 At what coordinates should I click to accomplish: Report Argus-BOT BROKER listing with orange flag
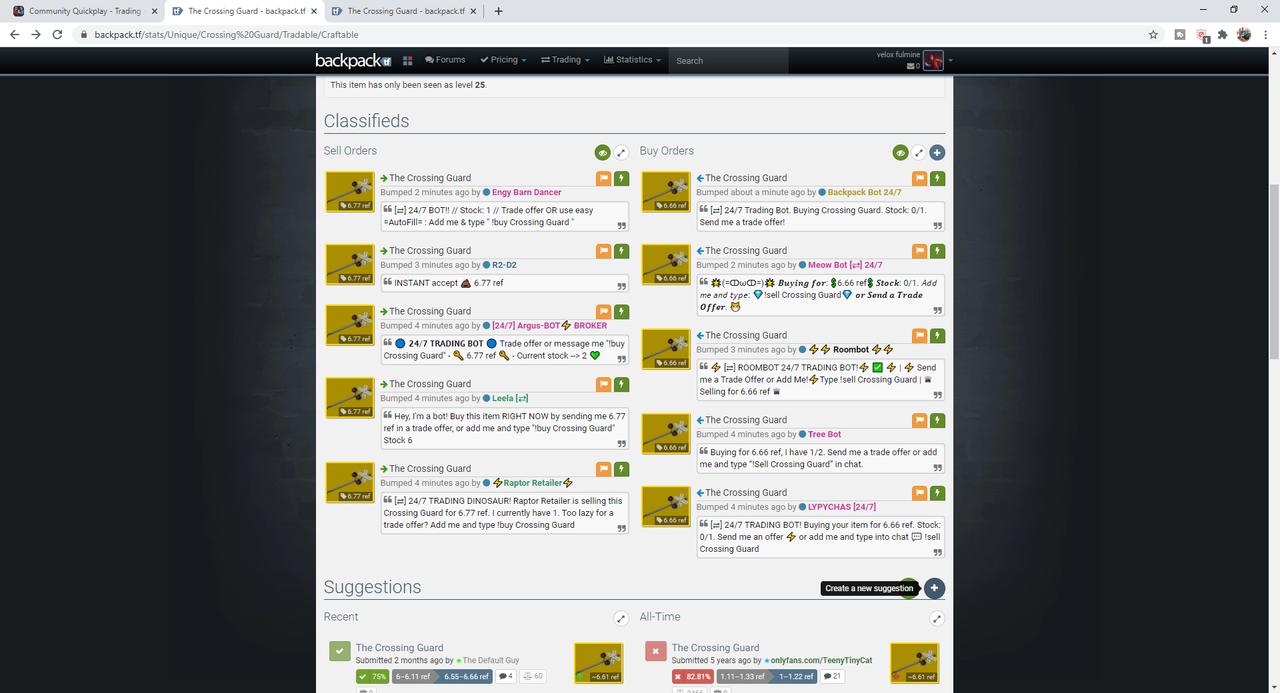pos(604,312)
